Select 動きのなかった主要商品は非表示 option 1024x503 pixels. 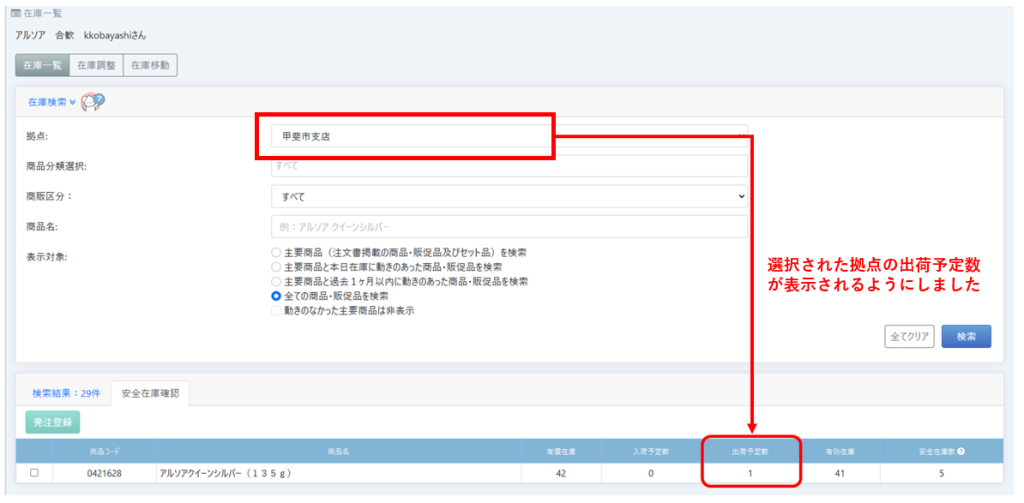coord(277,311)
